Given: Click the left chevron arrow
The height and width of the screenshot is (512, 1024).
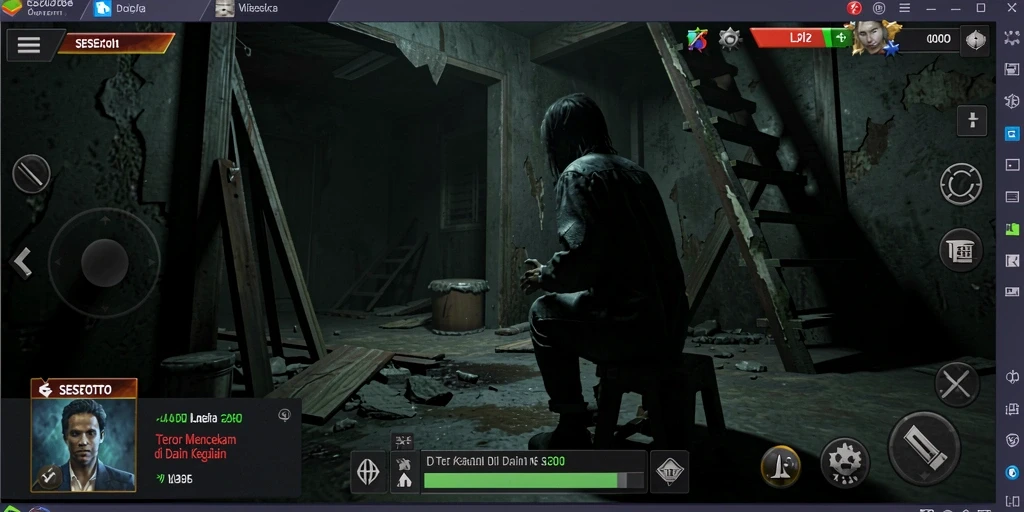Looking at the screenshot, I should pyautogui.click(x=22, y=263).
